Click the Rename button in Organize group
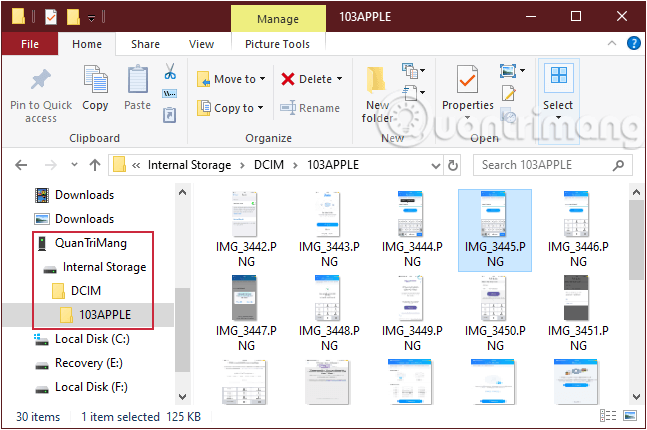Viewport: 647px width, 430px height. tap(311, 108)
